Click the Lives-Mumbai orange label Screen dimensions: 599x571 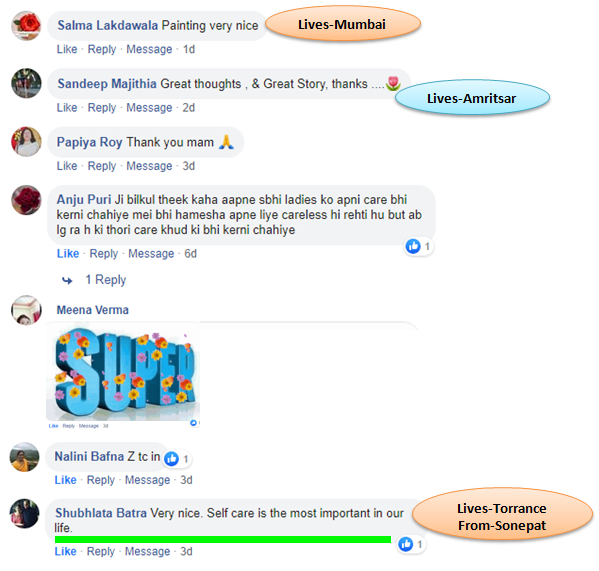pos(343,24)
